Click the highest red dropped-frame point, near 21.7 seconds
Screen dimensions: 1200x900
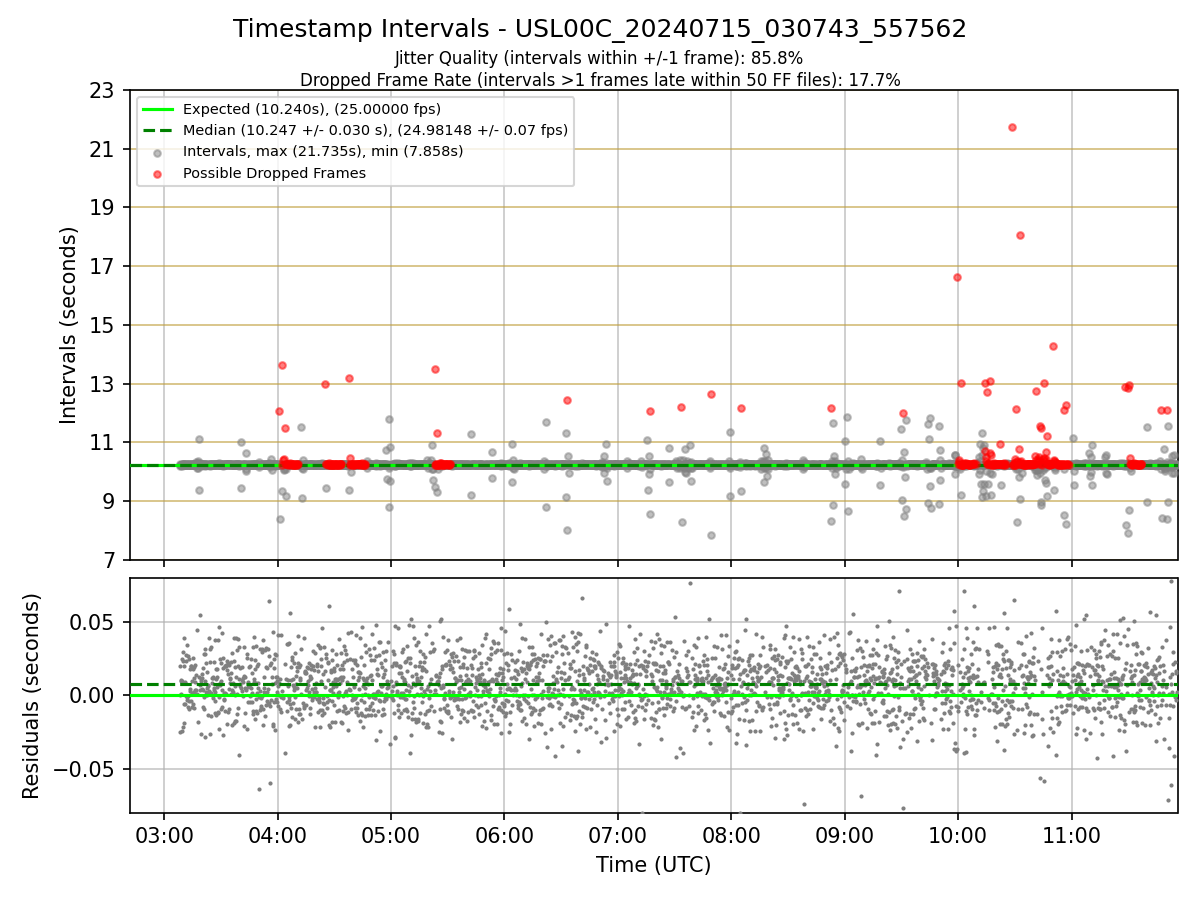tap(1012, 127)
